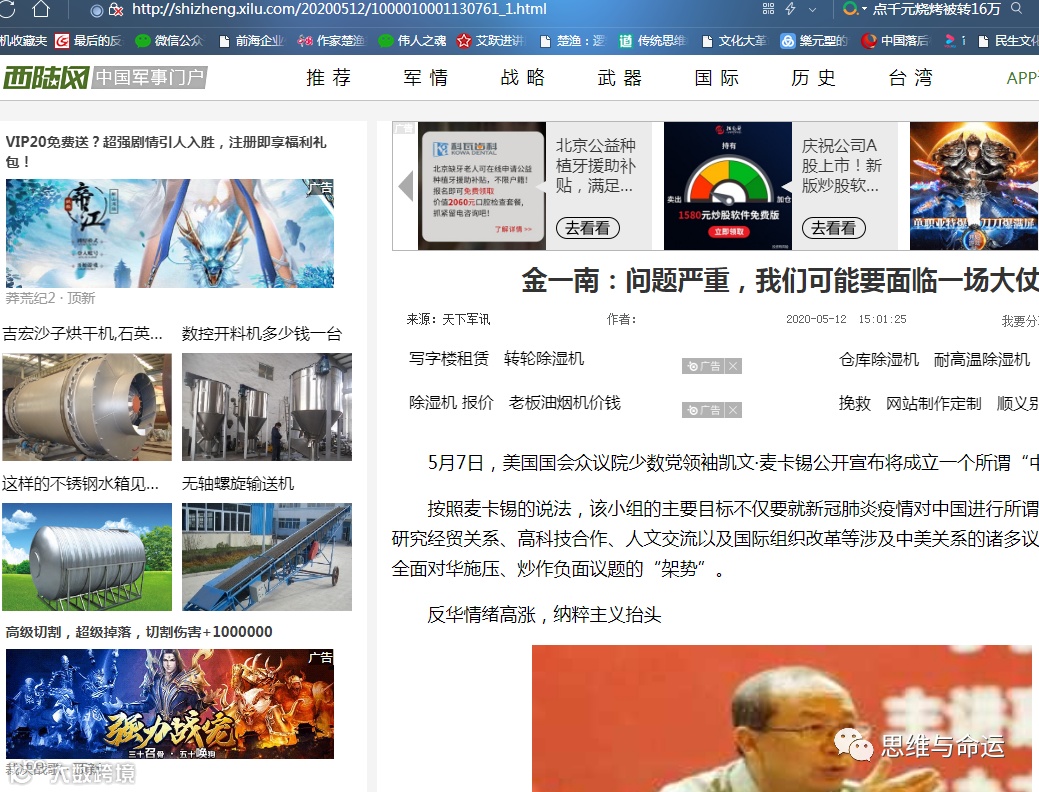1039x792 pixels.
Task: Click the 除湿机 报价 ad link
Action: (451, 402)
